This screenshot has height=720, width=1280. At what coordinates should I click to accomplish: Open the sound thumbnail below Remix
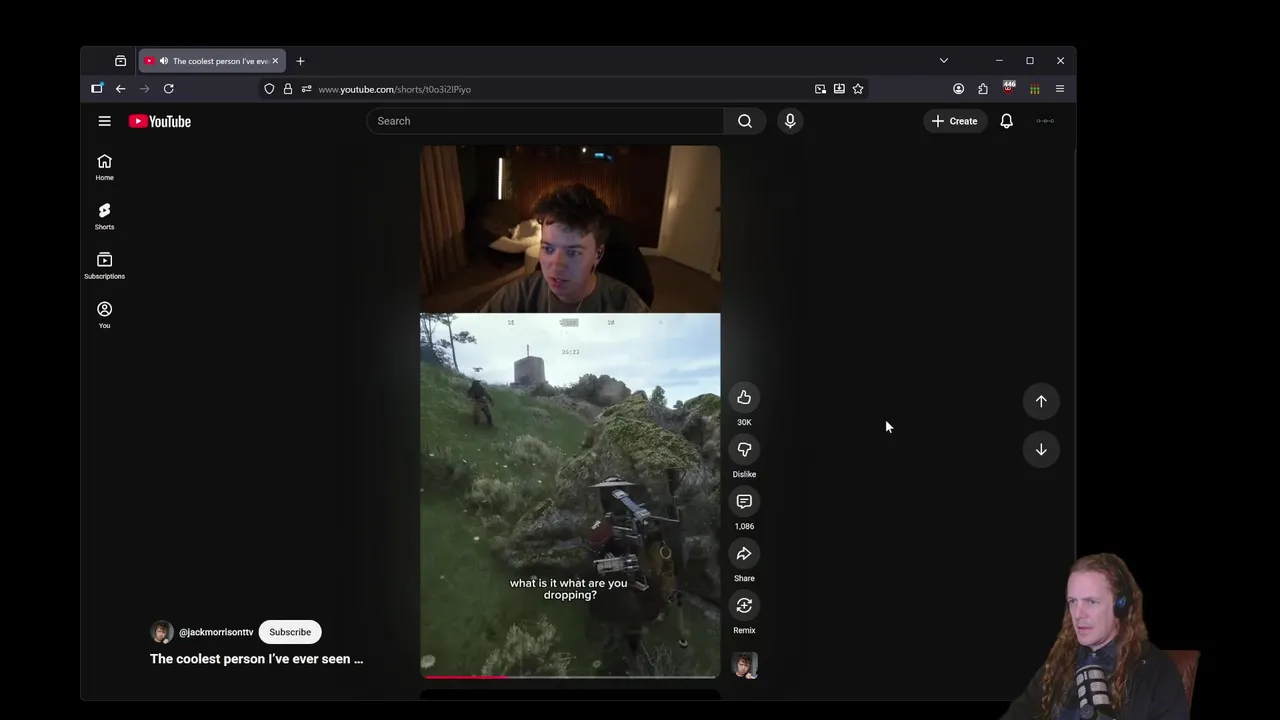(x=745, y=665)
